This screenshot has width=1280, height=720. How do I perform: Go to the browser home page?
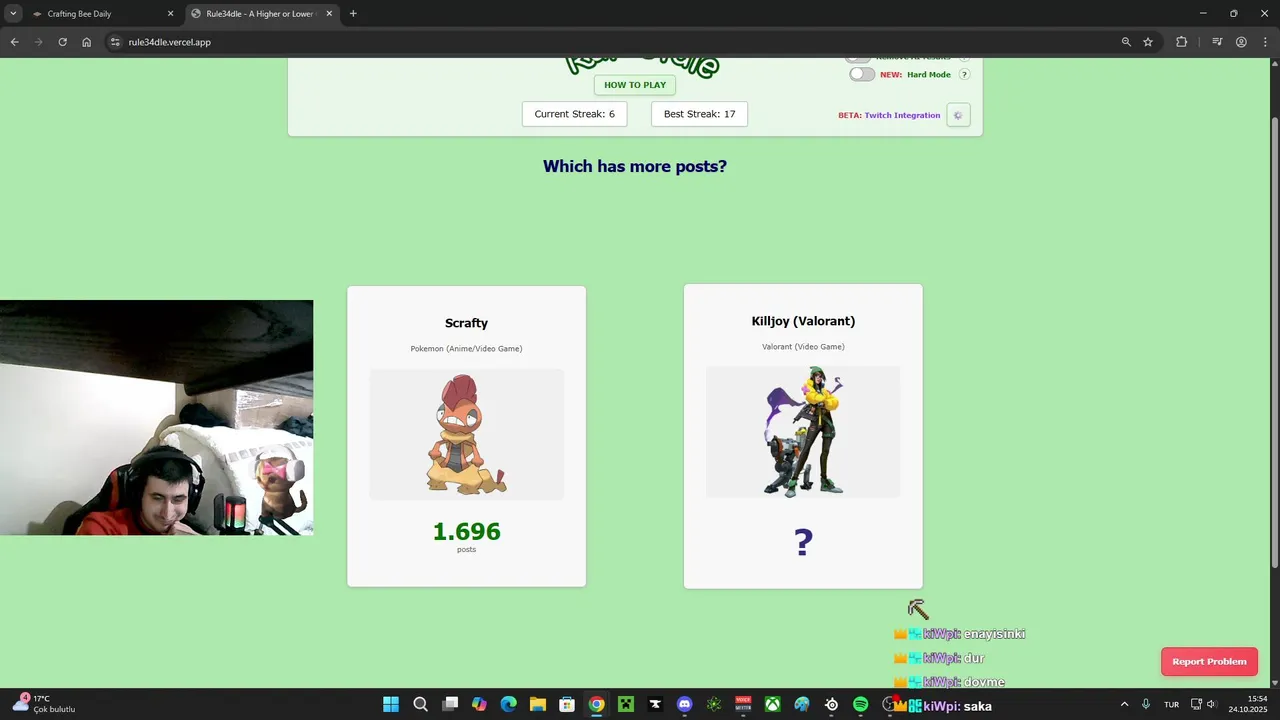87,42
